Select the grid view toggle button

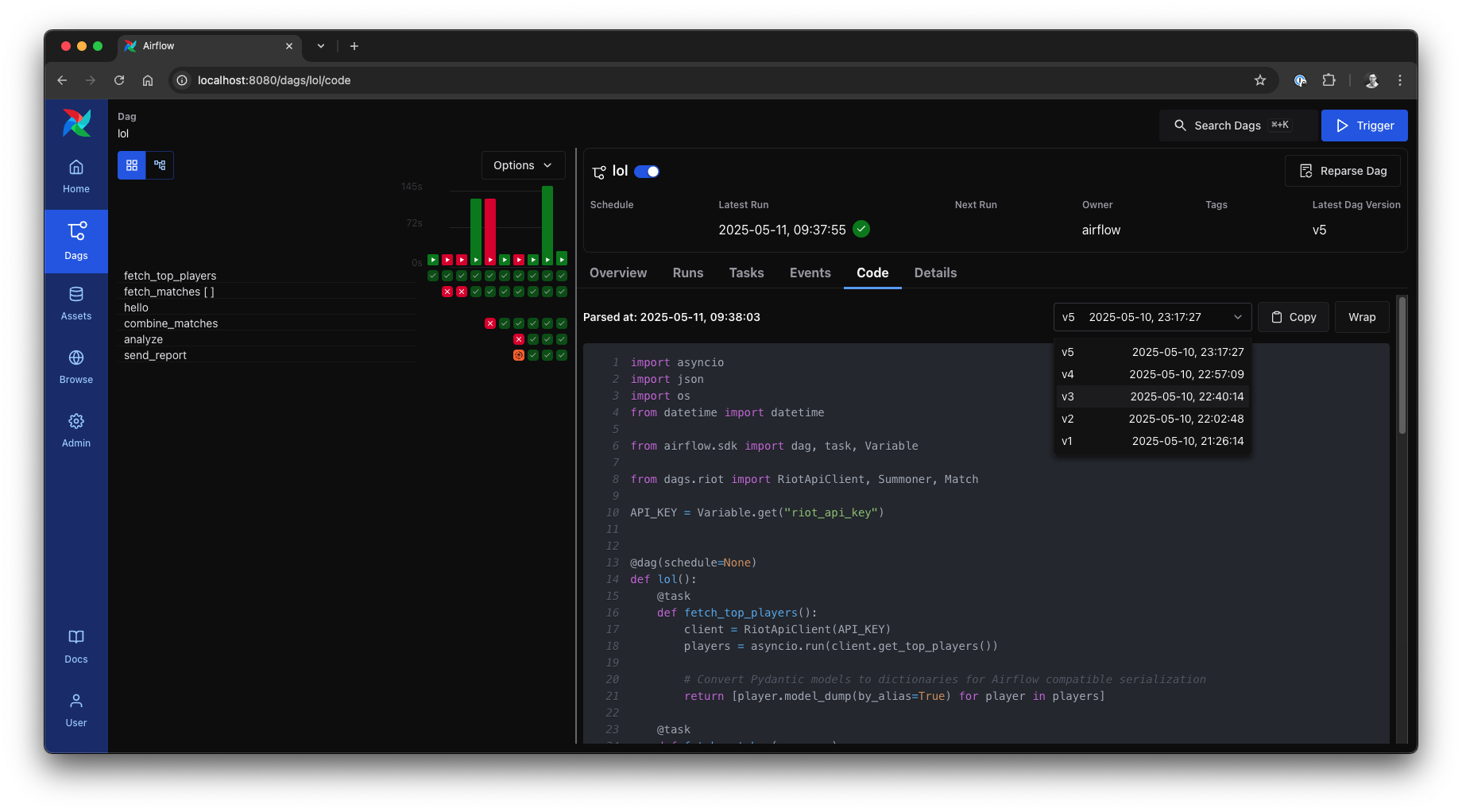[131, 164]
